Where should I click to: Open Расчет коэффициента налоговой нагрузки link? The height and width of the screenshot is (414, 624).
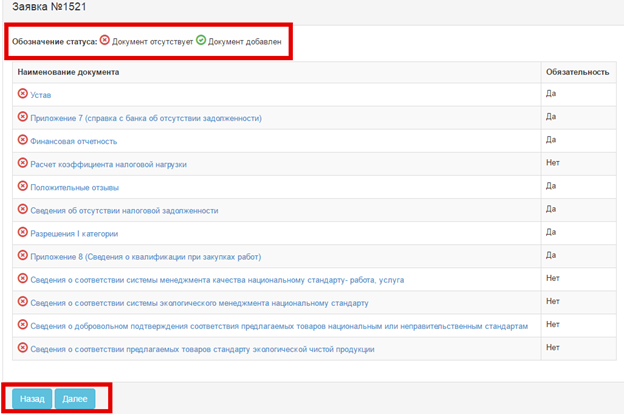point(108,164)
